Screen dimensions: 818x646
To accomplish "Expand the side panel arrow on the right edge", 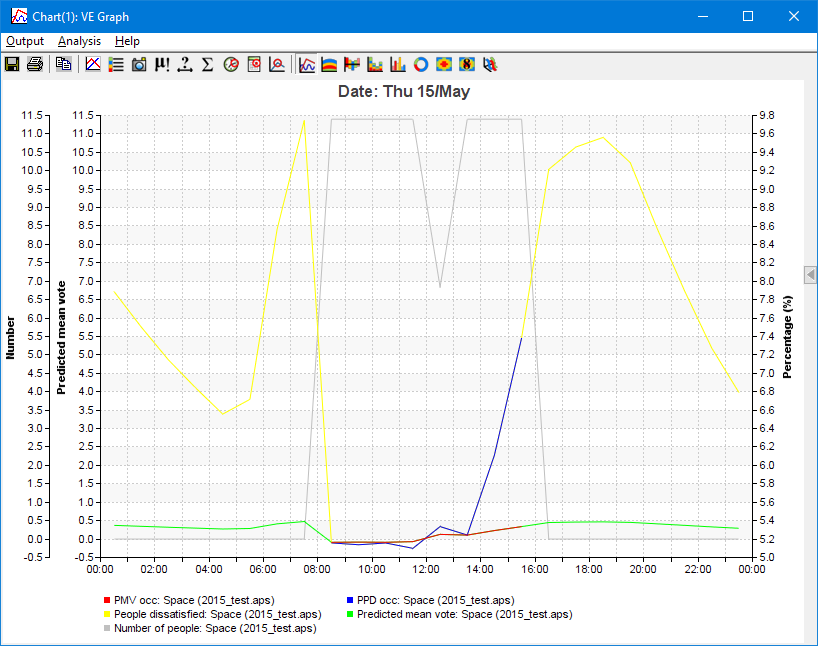I will [x=810, y=274].
